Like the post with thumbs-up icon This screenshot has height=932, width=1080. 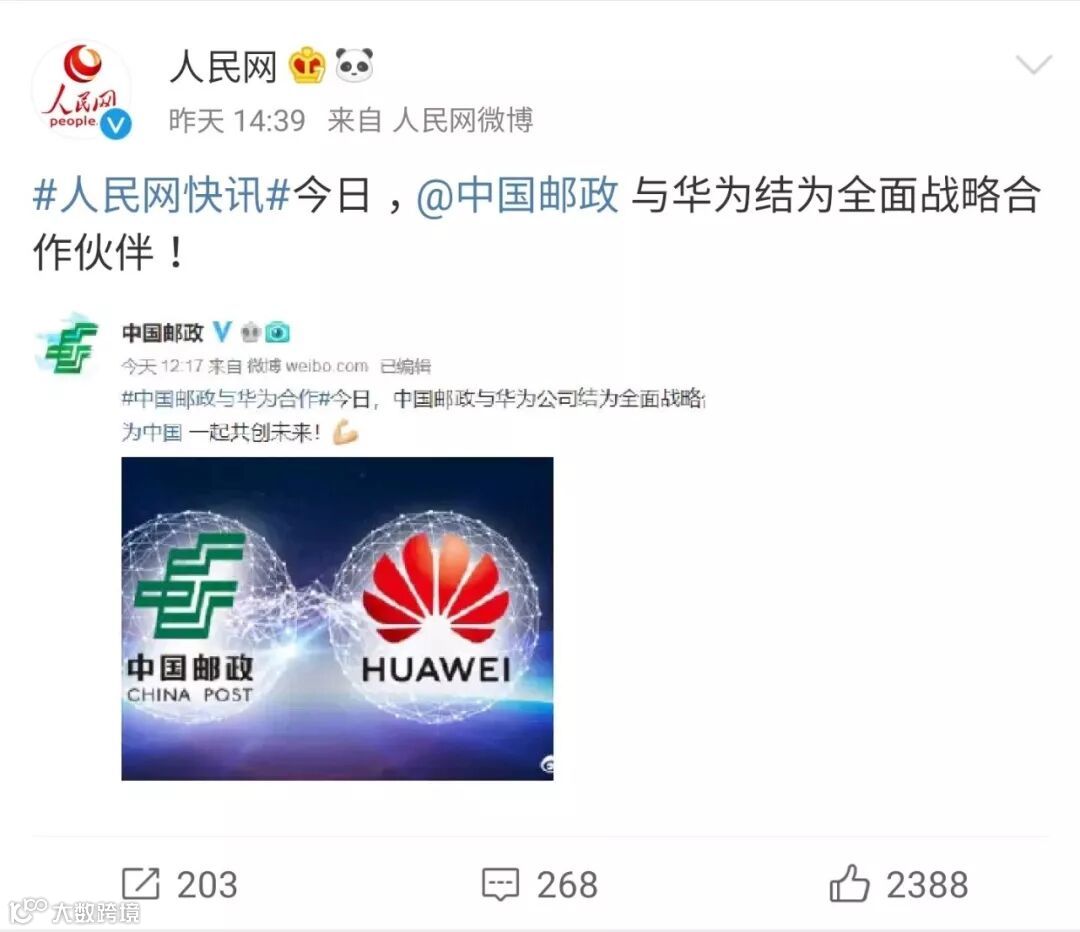pyautogui.click(x=849, y=883)
